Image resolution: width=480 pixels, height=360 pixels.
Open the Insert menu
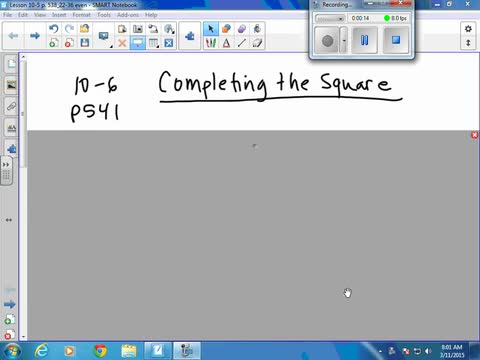click(x=59, y=15)
